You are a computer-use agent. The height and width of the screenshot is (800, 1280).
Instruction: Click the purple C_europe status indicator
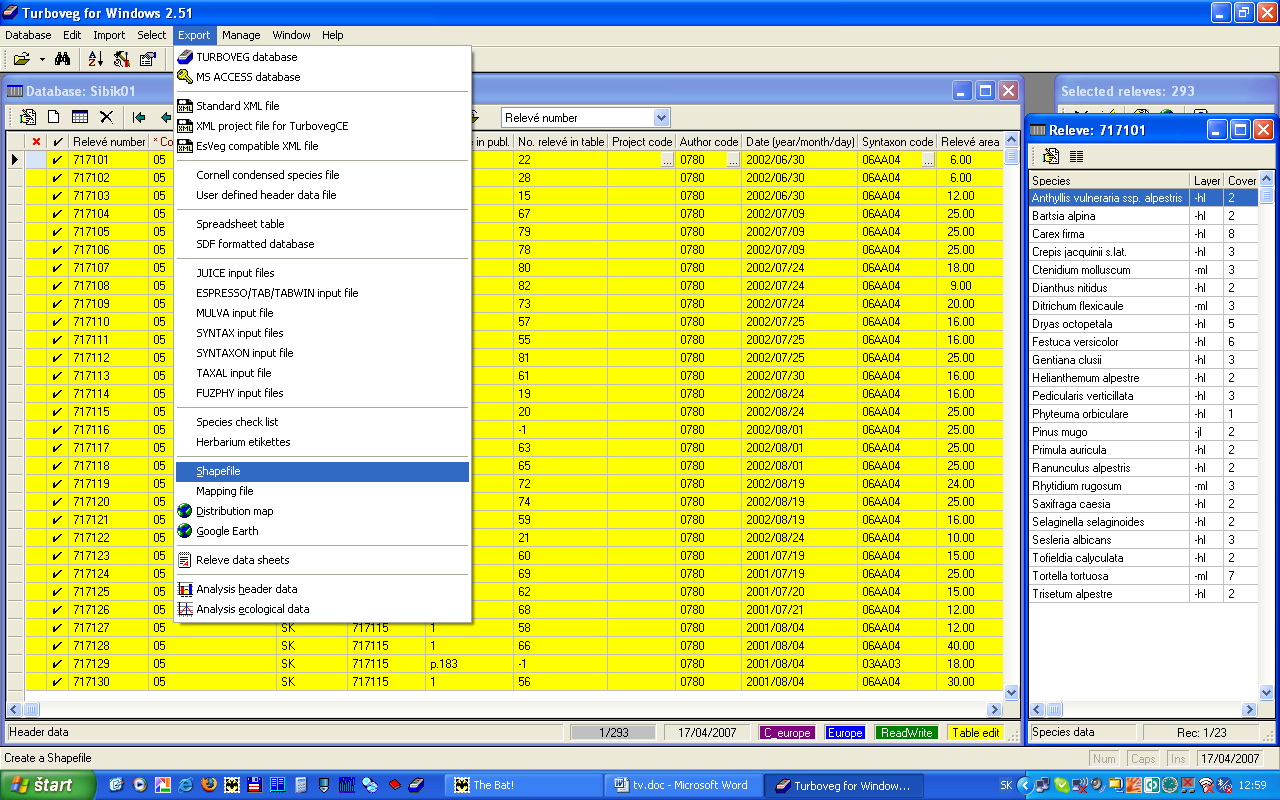pos(787,733)
